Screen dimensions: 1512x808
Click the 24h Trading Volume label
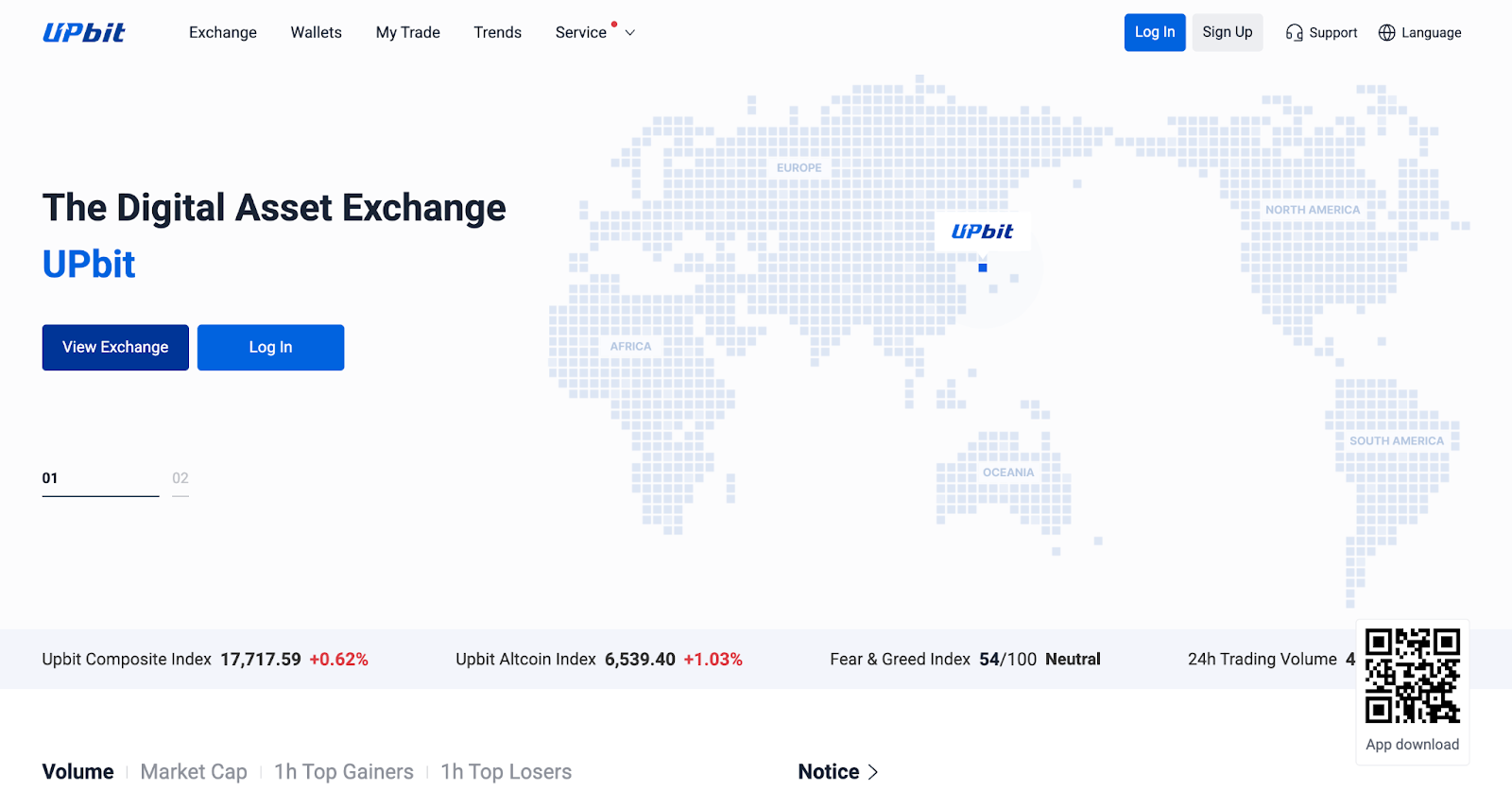coord(1263,660)
